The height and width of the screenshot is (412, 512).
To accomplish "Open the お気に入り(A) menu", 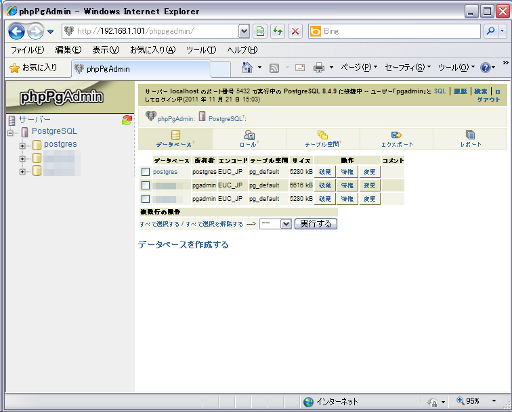I will (x=153, y=50).
